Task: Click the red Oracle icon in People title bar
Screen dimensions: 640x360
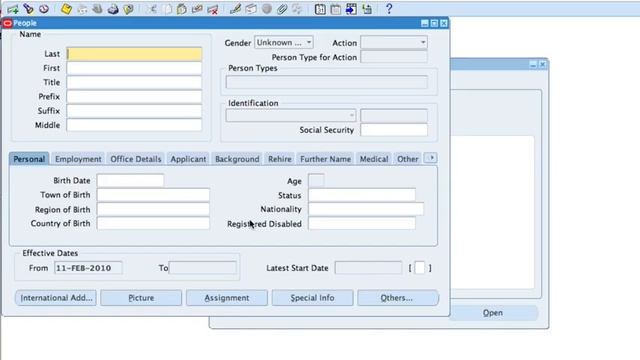Action: coord(7,23)
